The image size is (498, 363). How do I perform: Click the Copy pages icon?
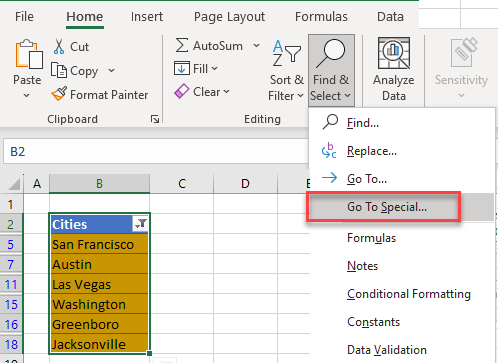click(x=59, y=70)
